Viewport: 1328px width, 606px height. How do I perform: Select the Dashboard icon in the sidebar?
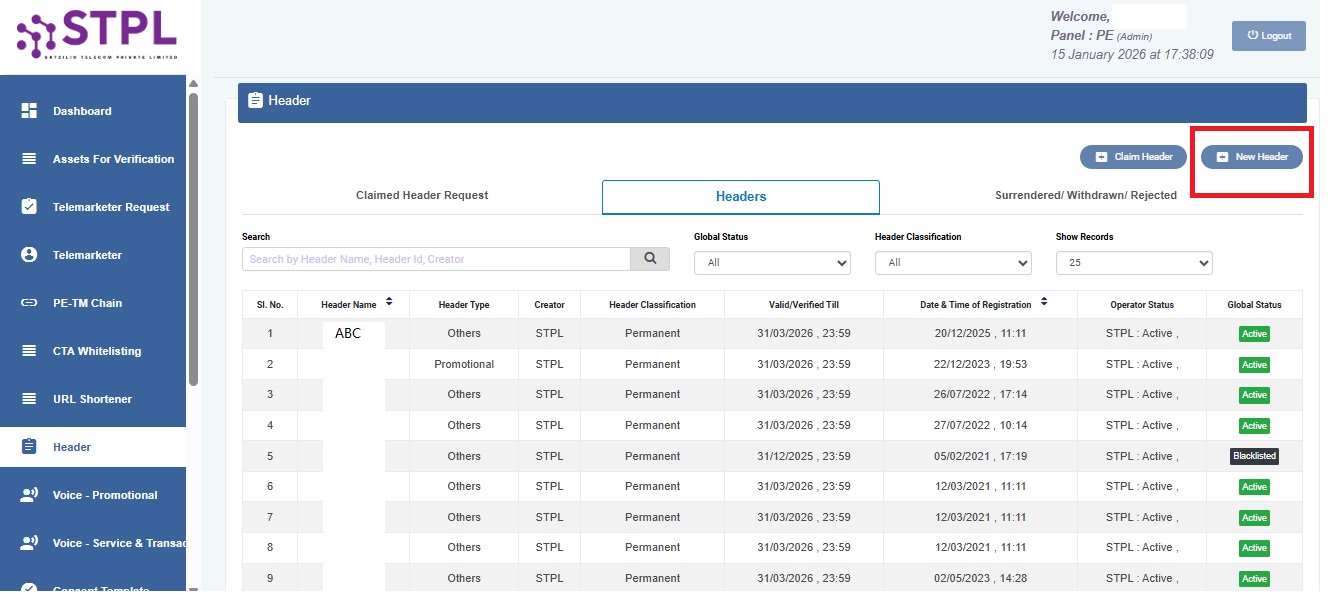[x=28, y=110]
